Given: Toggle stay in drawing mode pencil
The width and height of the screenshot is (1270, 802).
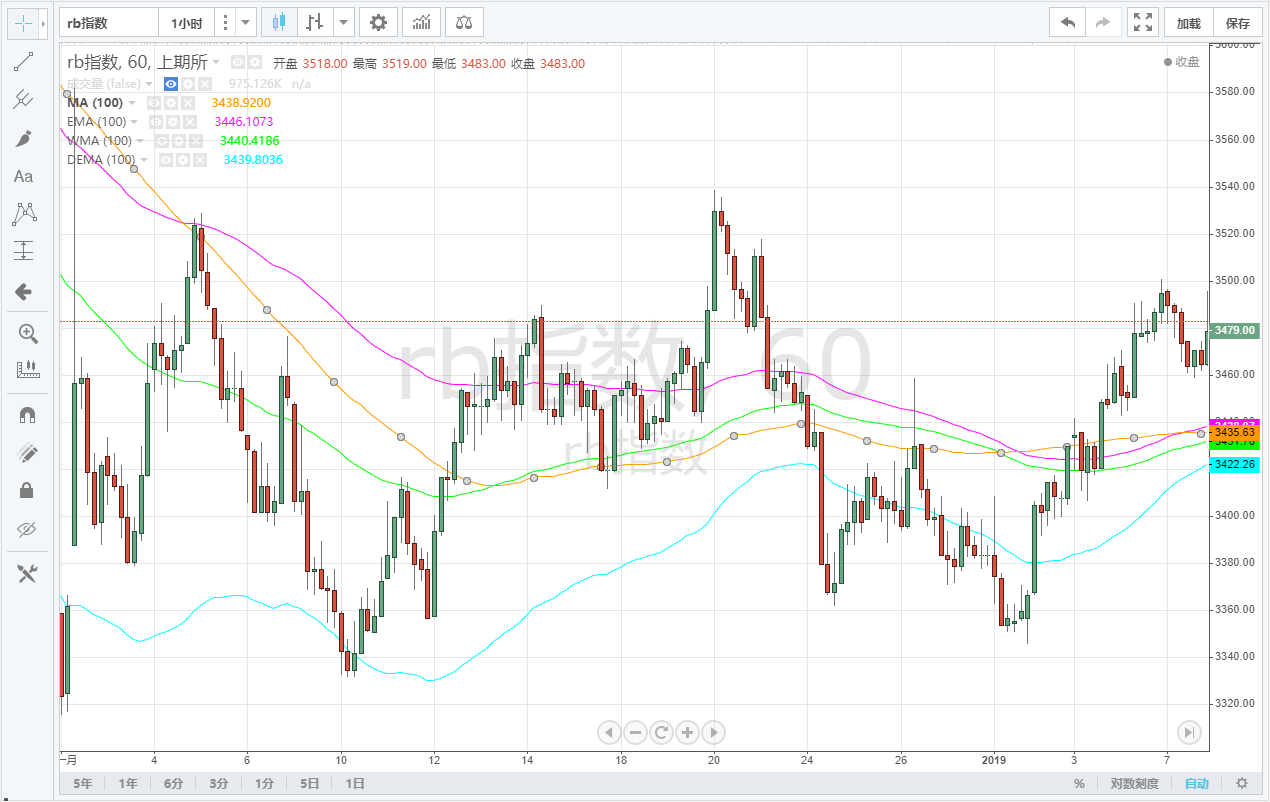Looking at the screenshot, I should click(x=28, y=452).
